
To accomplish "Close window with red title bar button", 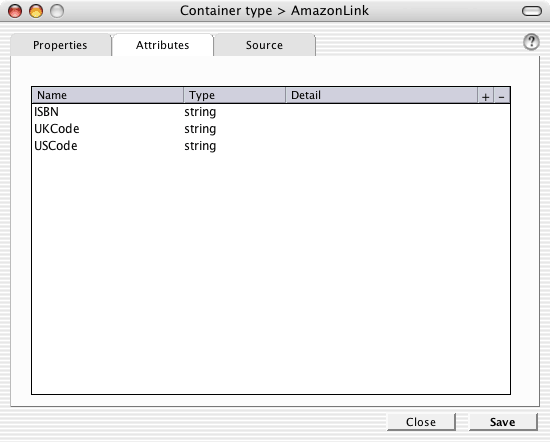I will click(15, 11).
